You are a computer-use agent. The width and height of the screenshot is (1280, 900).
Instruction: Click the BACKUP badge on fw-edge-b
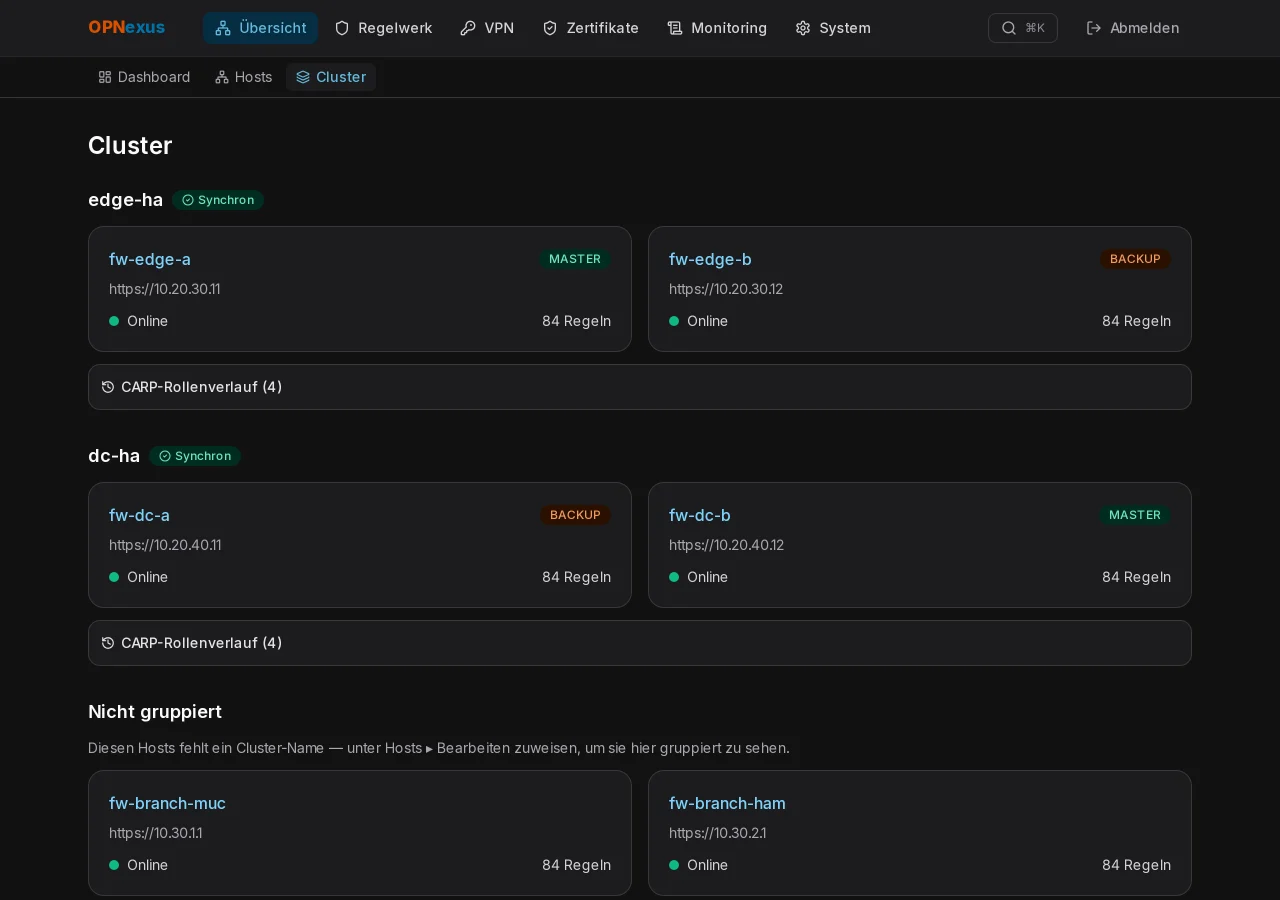pos(1135,259)
